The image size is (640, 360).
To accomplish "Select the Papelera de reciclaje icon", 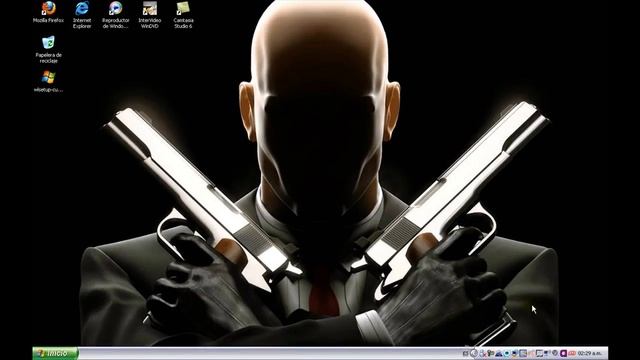I will tap(48, 50).
